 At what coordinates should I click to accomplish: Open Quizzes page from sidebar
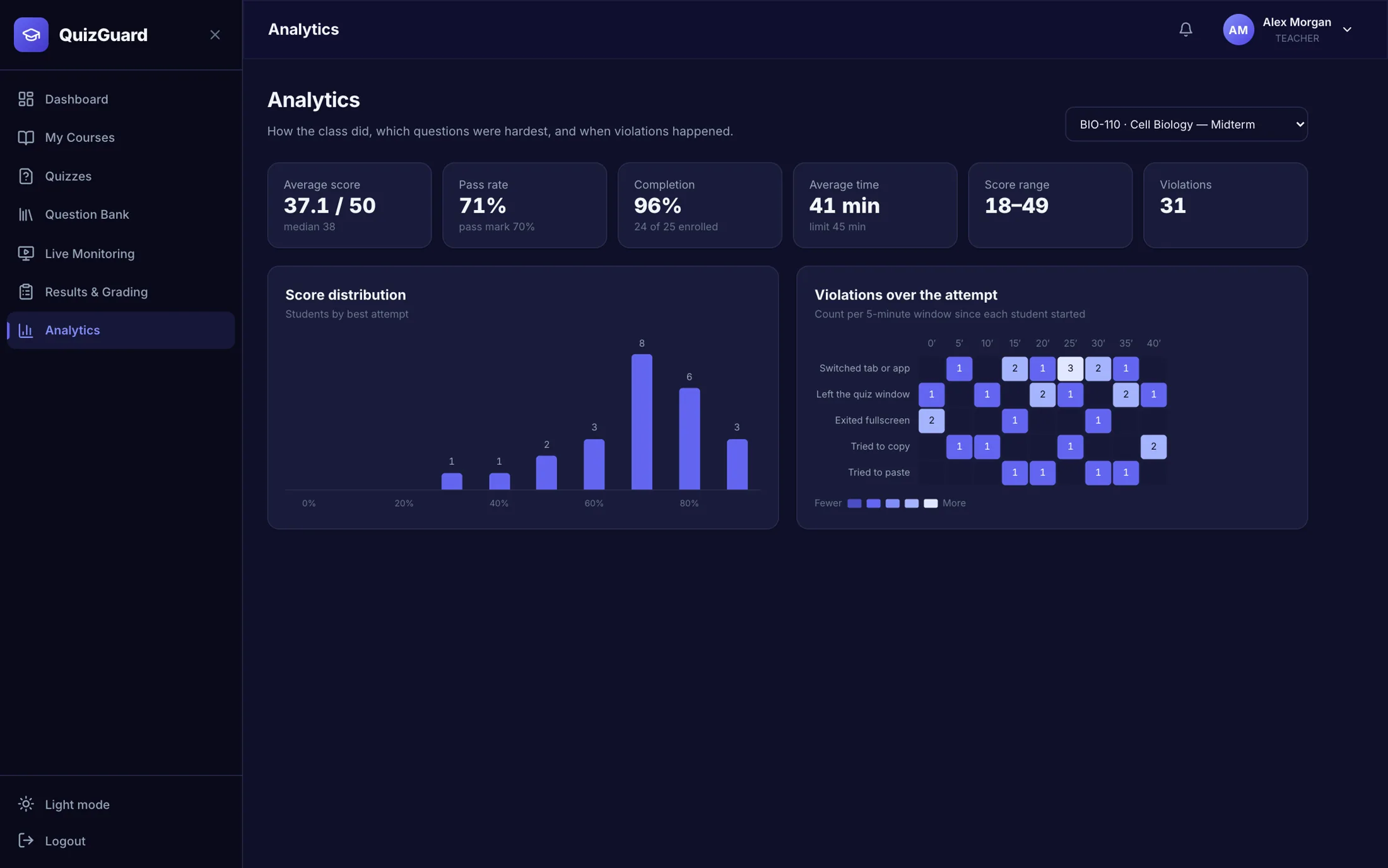(121, 176)
